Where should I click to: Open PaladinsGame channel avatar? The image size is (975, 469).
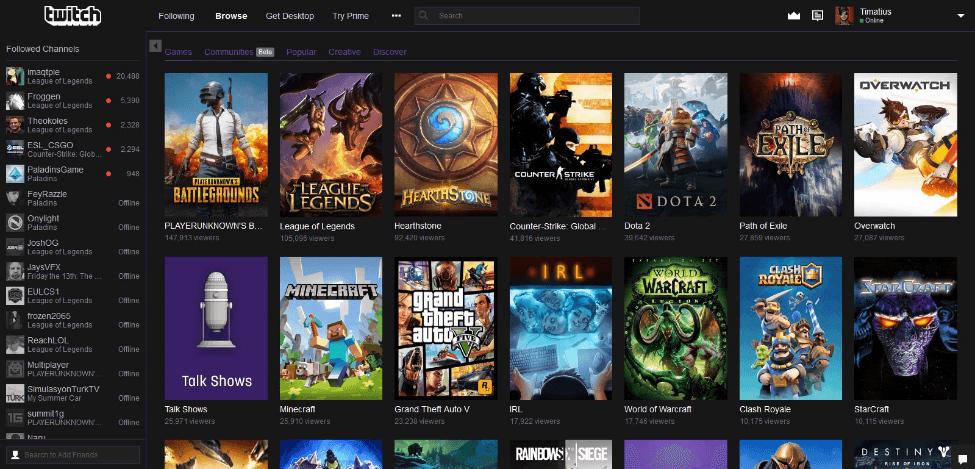click(x=15, y=174)
